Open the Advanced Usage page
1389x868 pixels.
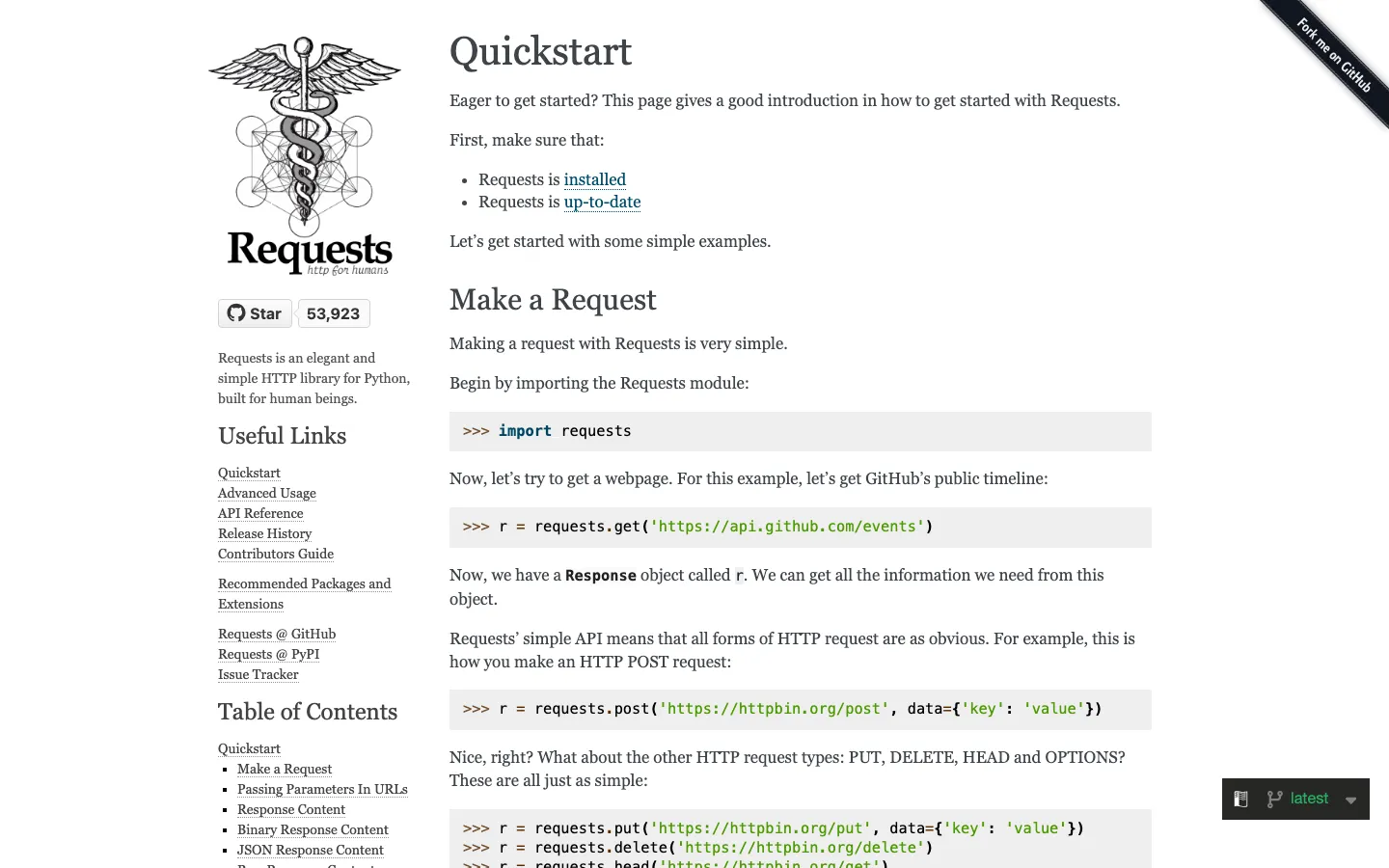tap(266, 493)
